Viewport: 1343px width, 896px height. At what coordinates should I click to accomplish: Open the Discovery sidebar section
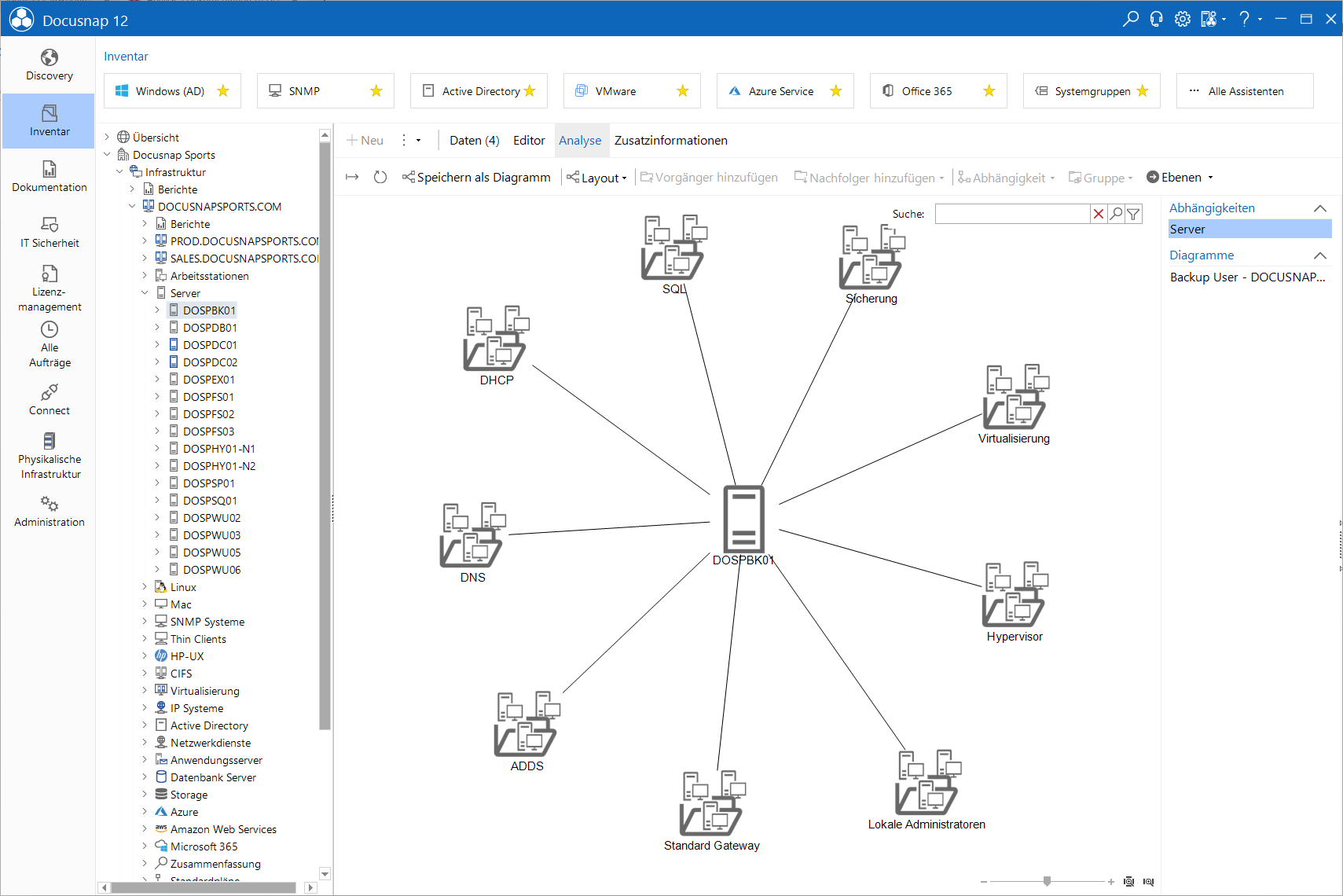[49, 65]
